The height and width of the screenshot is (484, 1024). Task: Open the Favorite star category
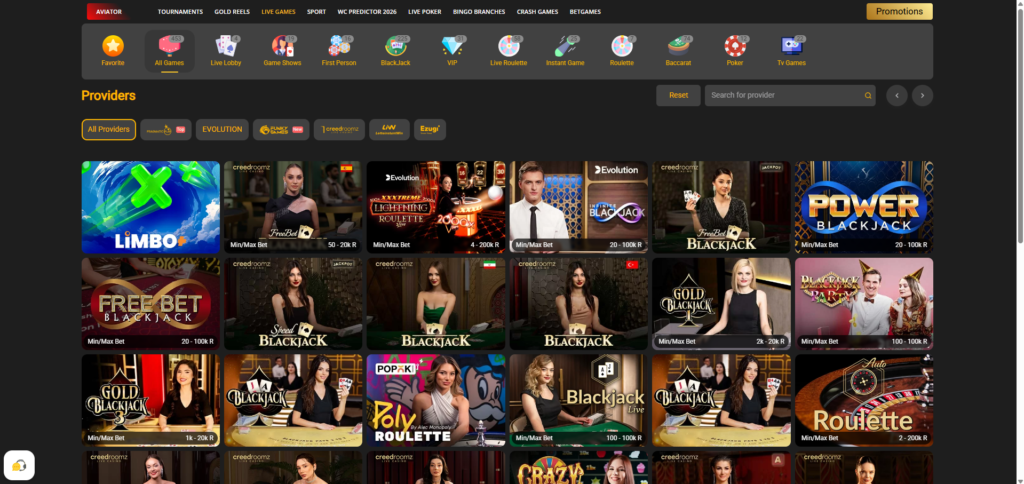(x=113, y=51)
